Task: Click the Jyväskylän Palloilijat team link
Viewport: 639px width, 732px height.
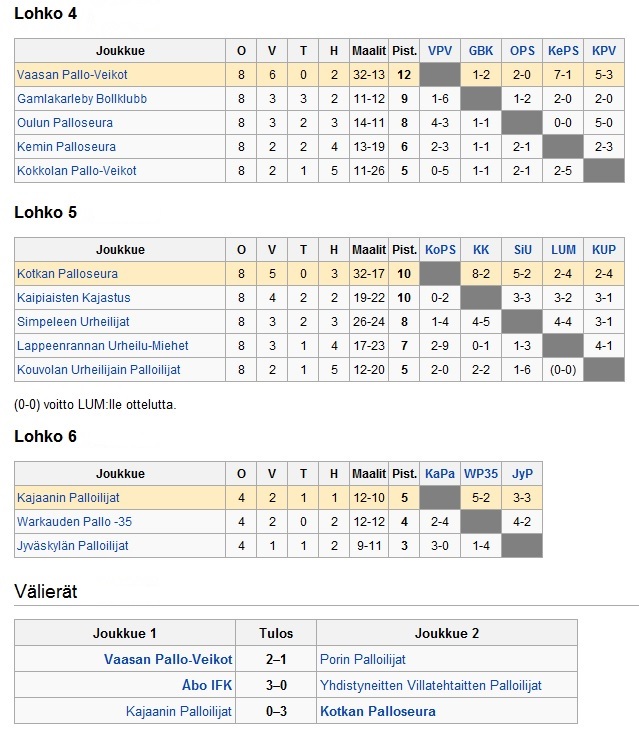Action: pos(73,546)
